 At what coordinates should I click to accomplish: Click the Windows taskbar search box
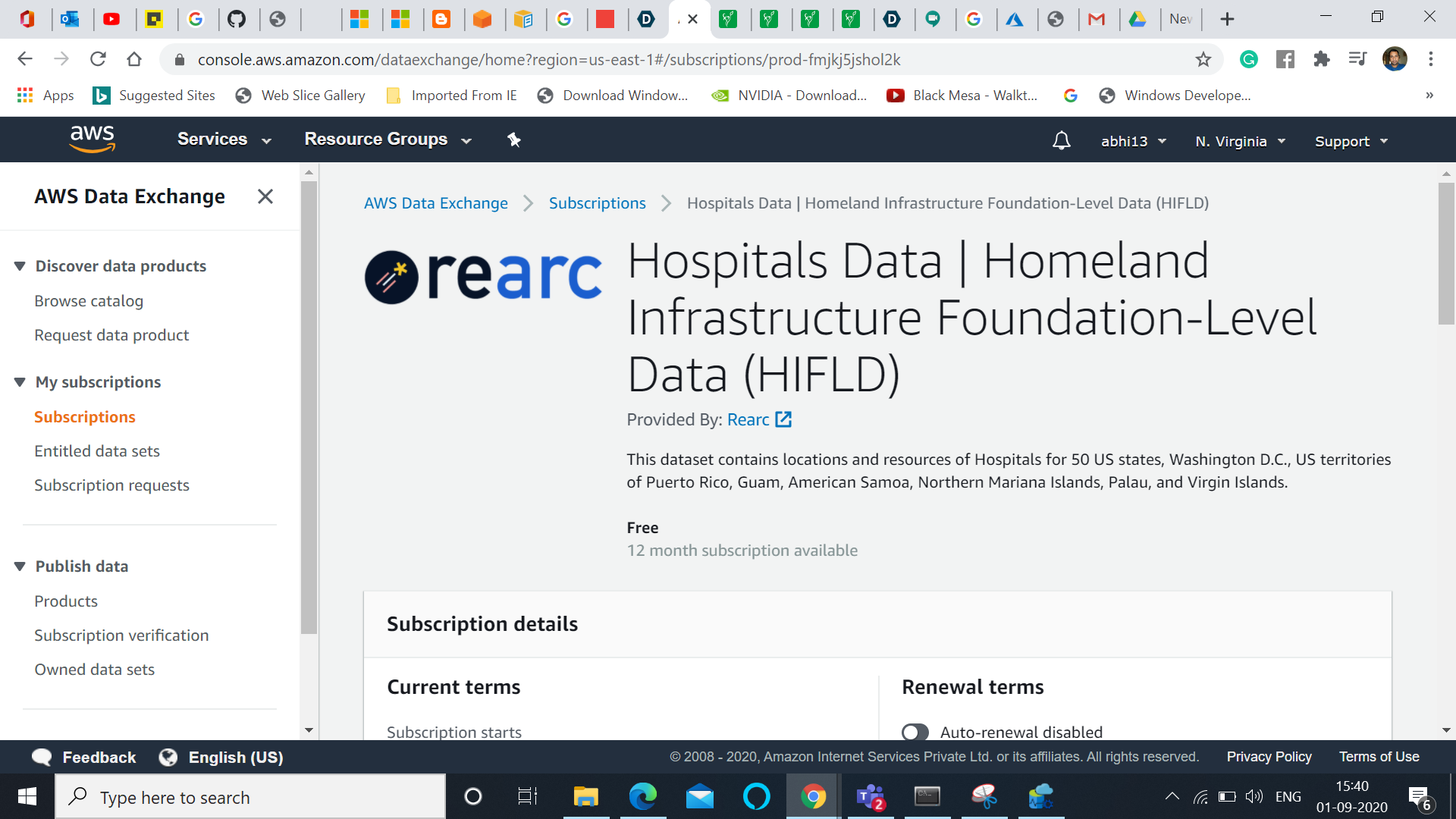click(250, 797)
